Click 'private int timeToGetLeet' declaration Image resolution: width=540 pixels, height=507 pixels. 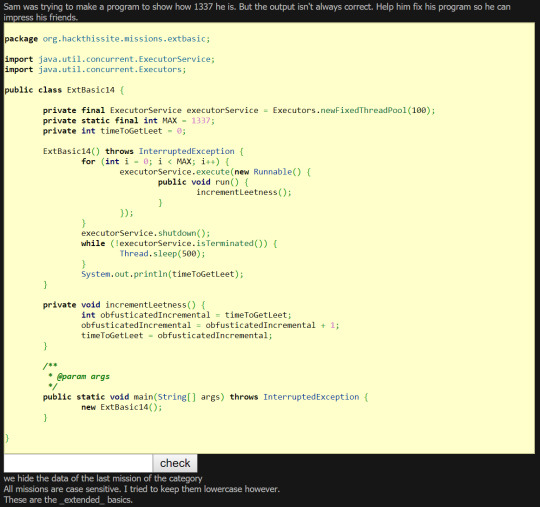point(114,131)
